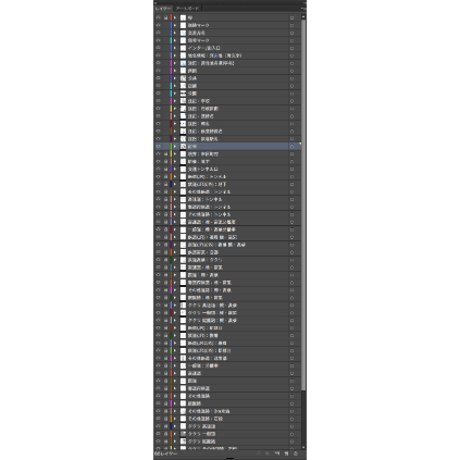Image resolution: width=460 pixels, height=460 pixels.
Task: Click target circle of 注記：学校 layer
Action: pyautogui.click(x=292, y=101)
